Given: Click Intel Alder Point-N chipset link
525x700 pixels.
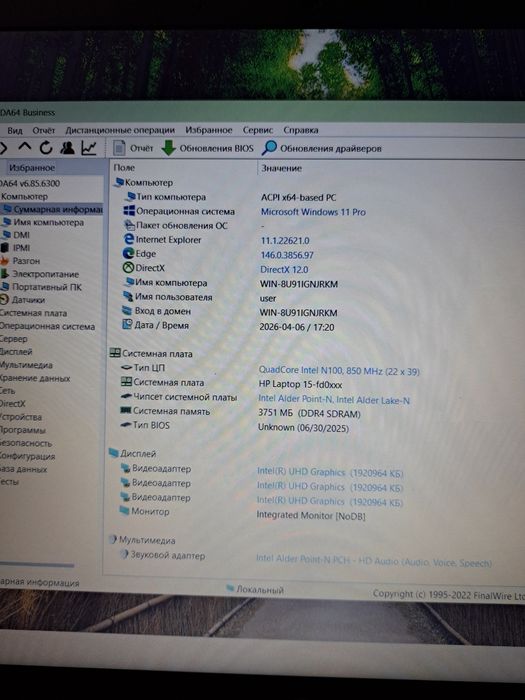Looking at the screenshot, I should [x=334, y=400].
